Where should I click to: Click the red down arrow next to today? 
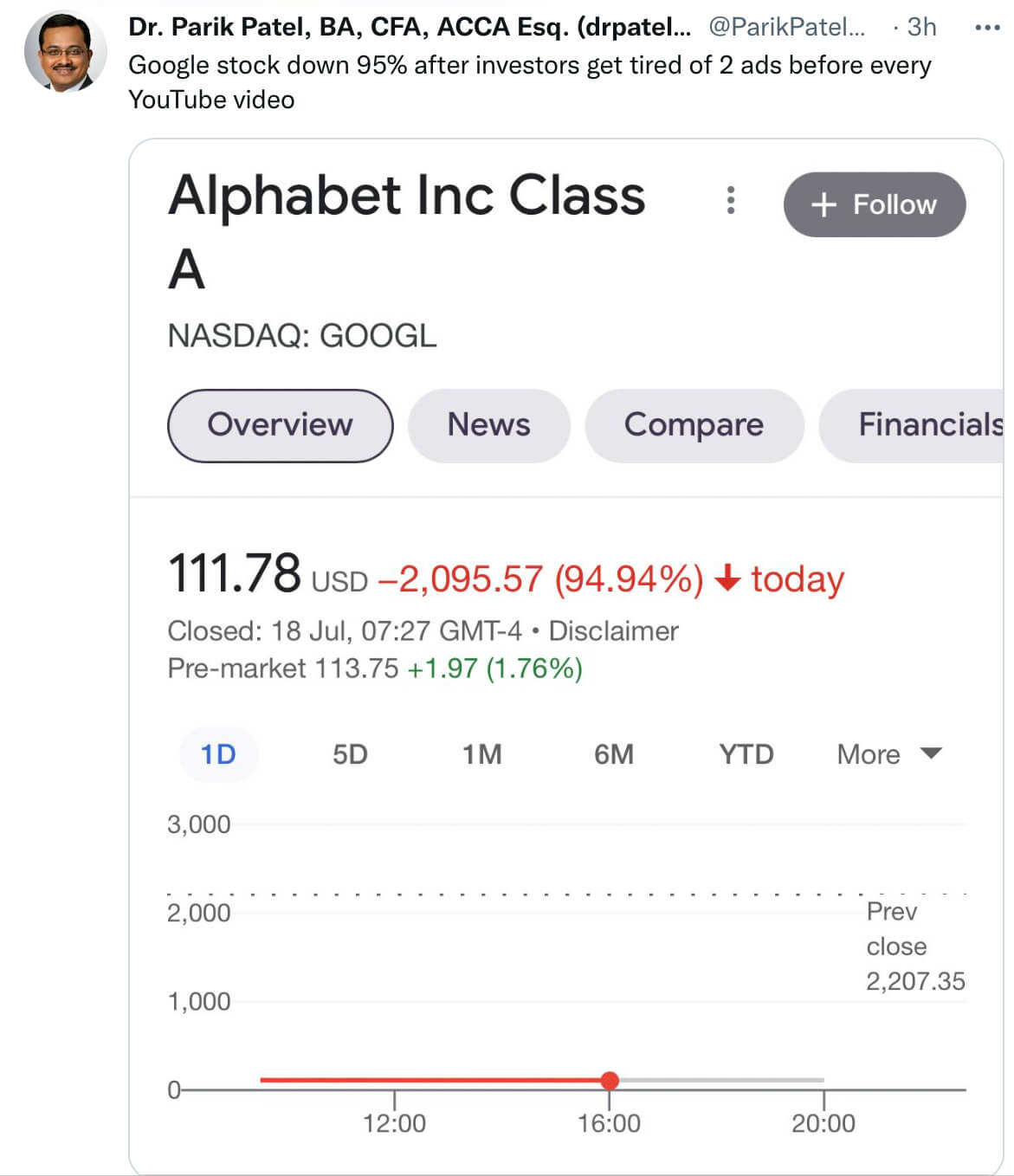click(x=727, y=578)
